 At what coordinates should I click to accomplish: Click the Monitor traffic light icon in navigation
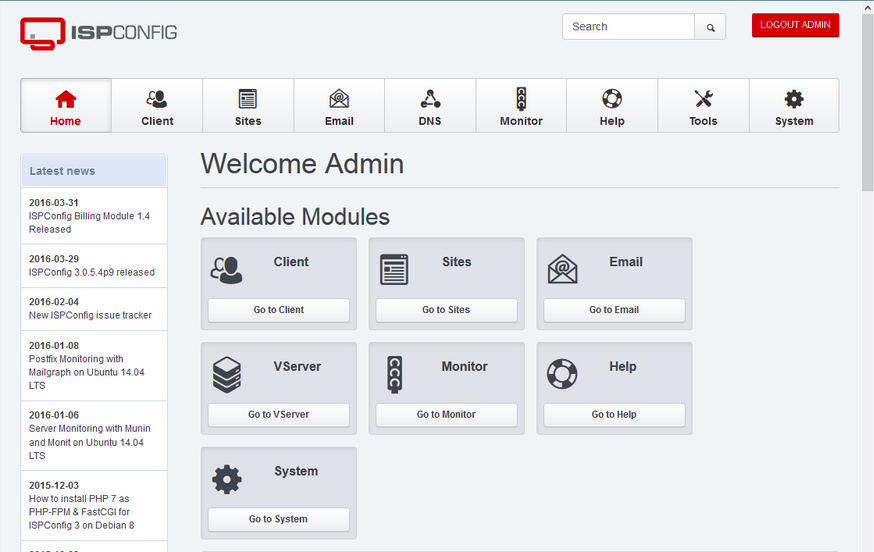click(x=521, y=99)
